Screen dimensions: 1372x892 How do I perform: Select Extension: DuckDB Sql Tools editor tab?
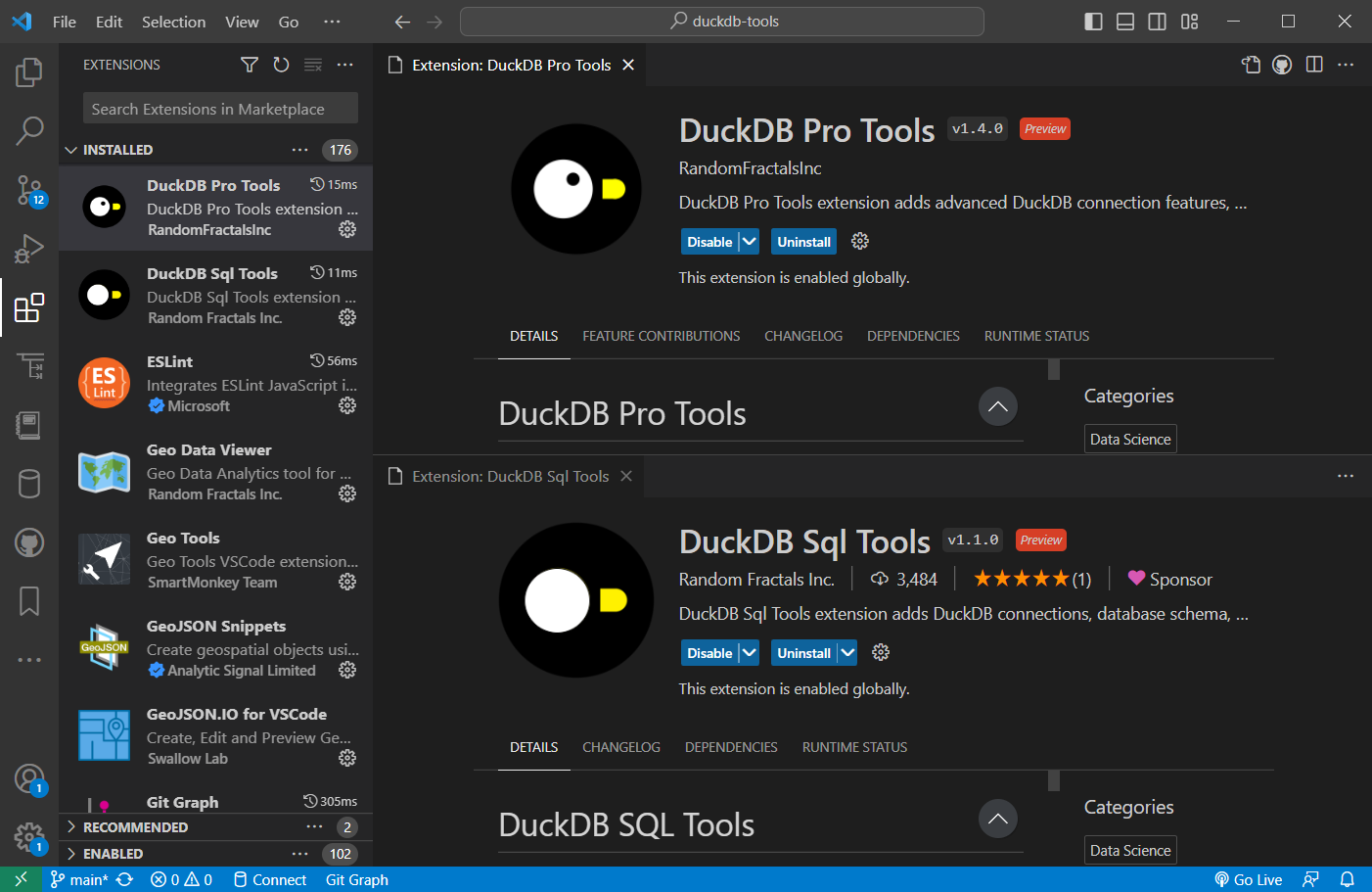click(510, 476)
